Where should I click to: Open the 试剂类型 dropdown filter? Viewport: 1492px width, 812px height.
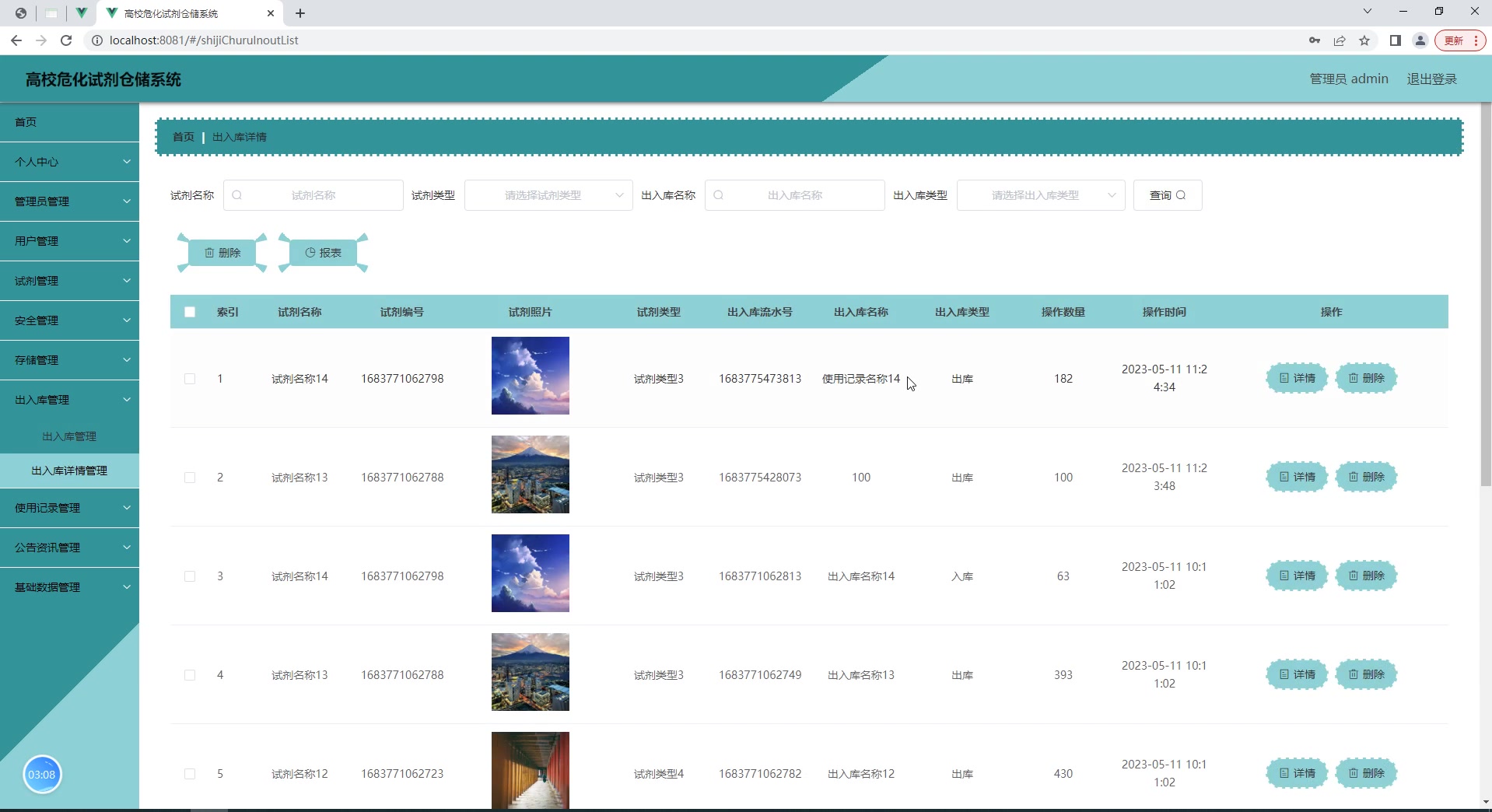tap(548, 195)
